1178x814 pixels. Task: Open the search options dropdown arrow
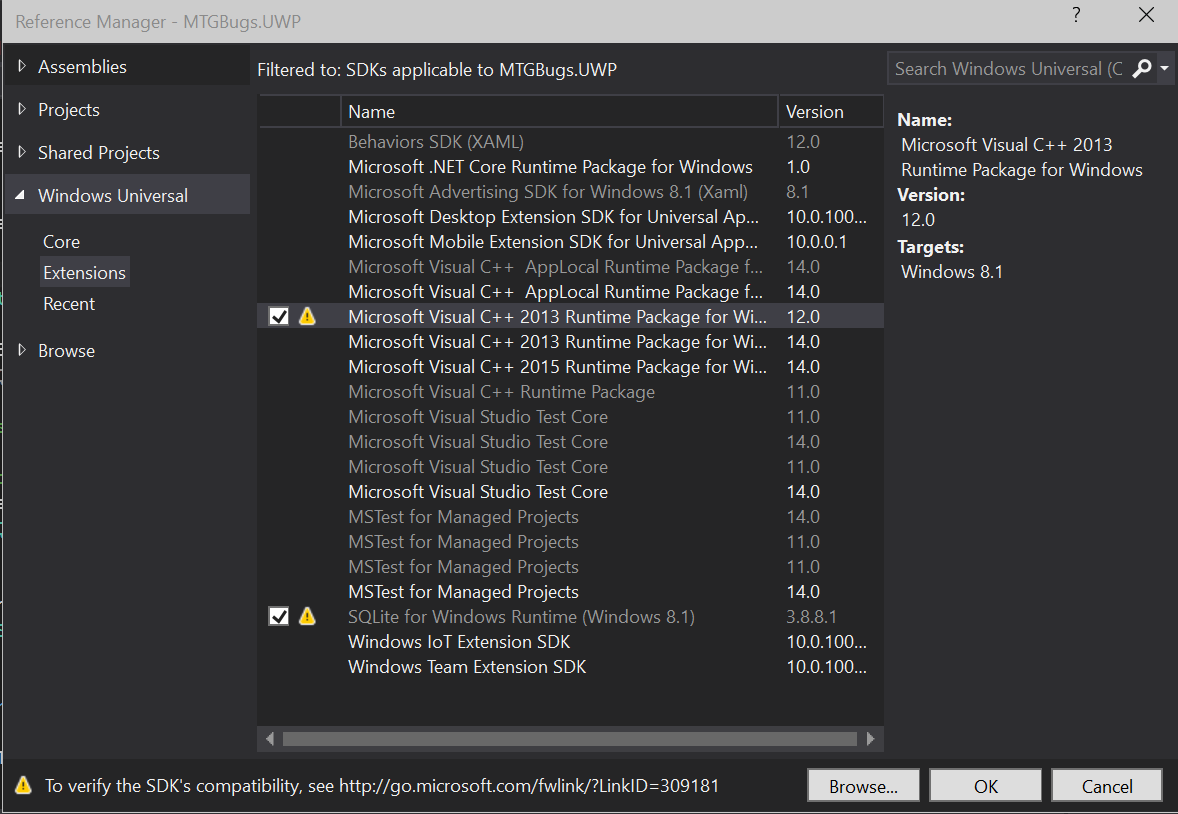coord(1165,69)
